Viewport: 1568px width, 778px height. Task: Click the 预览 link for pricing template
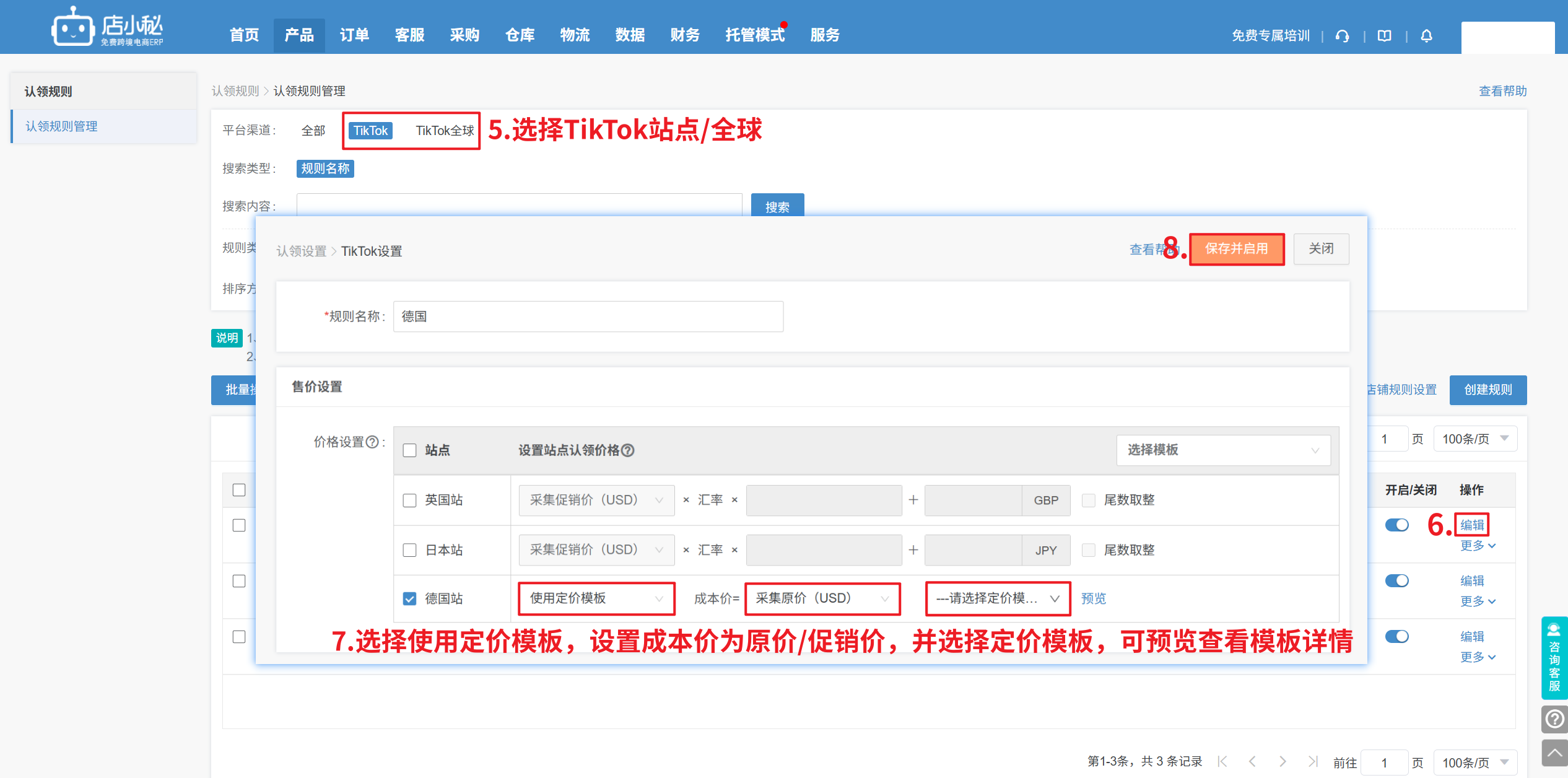tap(1093, 598)
